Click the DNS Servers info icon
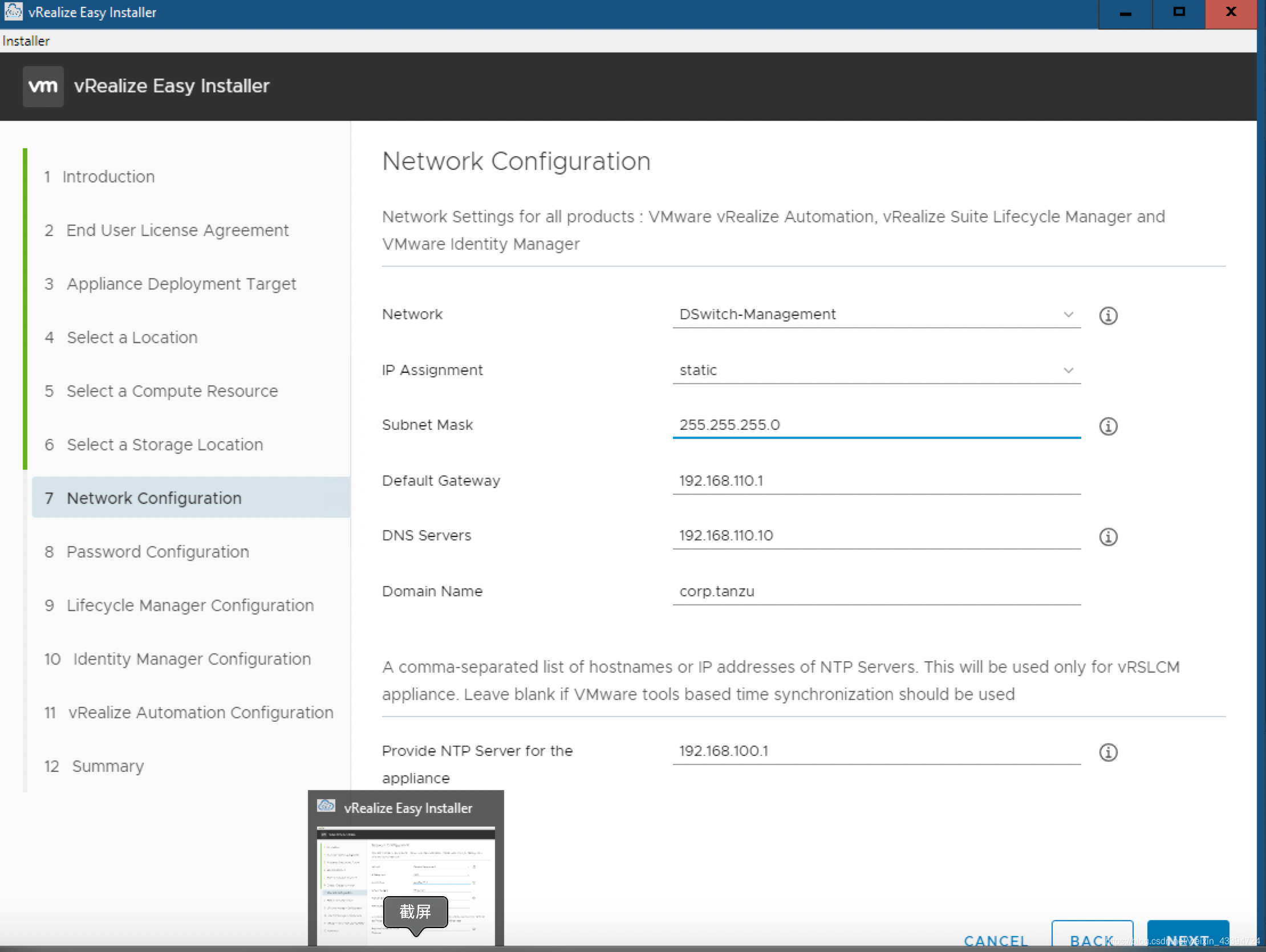The height and width of the screenshot is (952, 1266). pos(1107,536)
